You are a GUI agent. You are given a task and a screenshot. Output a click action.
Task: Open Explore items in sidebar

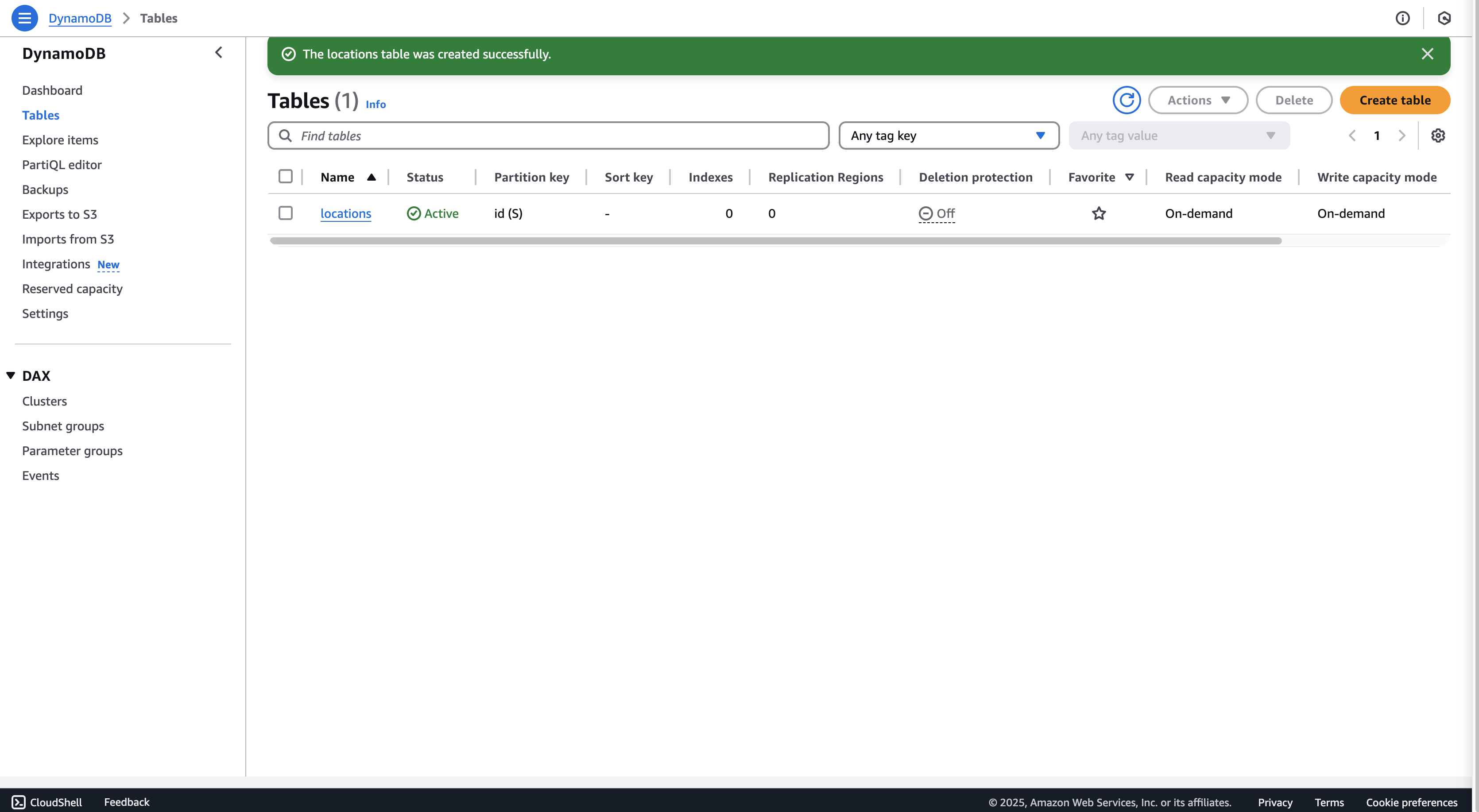pyautogui.click(x=60, y=139)
